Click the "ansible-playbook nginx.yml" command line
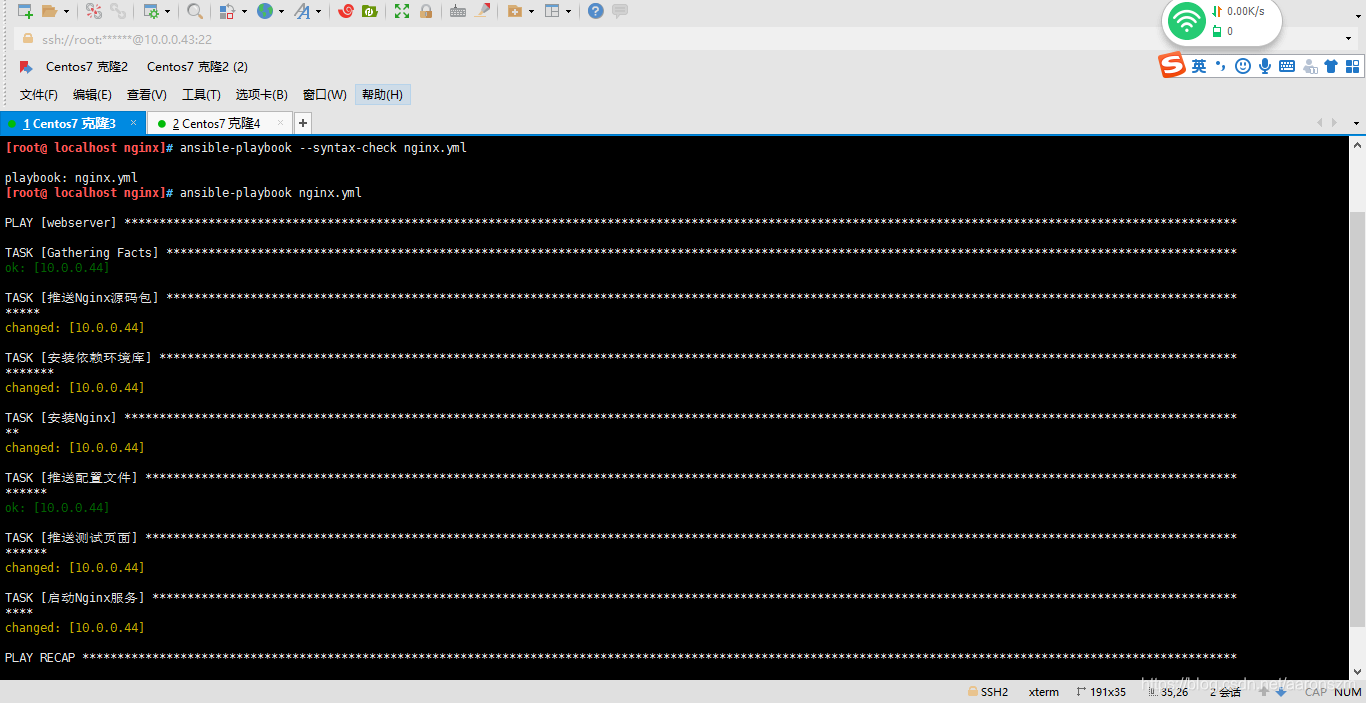Viewport: 1366px width, 703px height. coord(271,193)
